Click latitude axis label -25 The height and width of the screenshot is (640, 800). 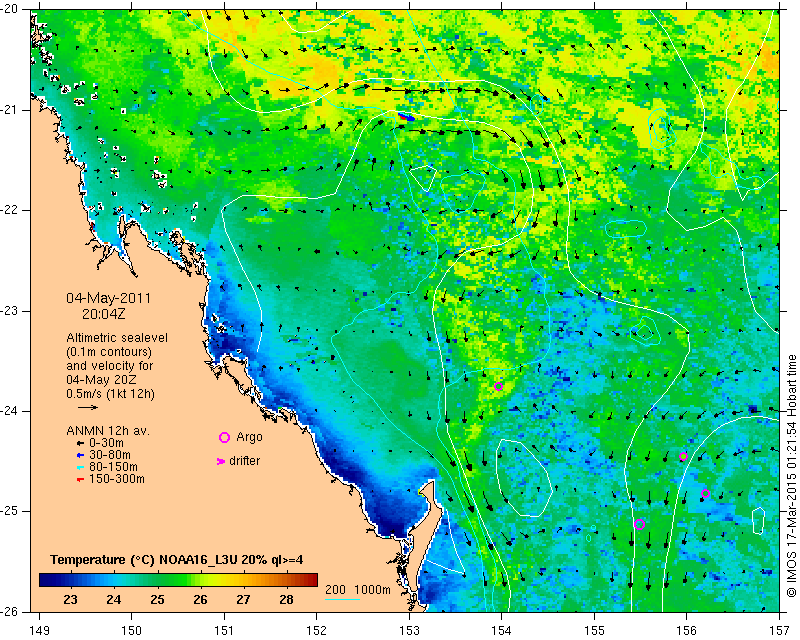10,511
